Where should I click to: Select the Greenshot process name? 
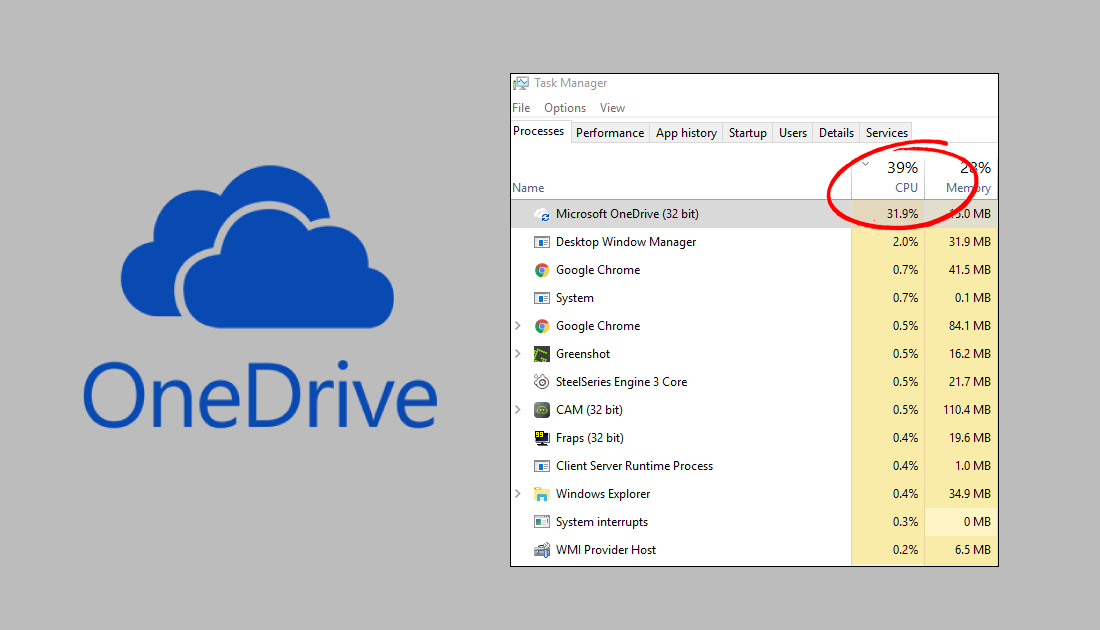pyautogui.click(x=583, y=354)
